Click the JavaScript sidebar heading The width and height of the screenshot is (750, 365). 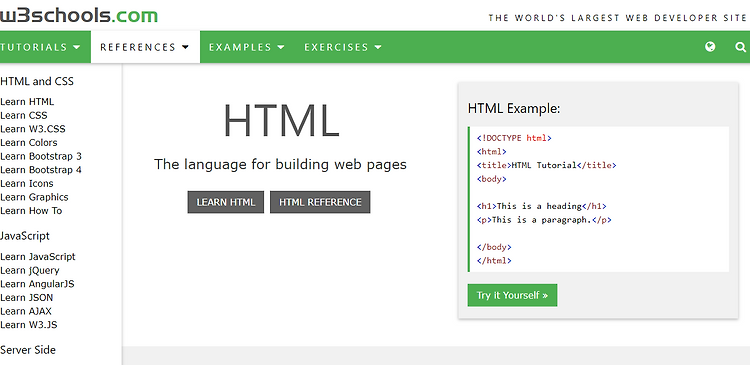[x=25, y=236]
